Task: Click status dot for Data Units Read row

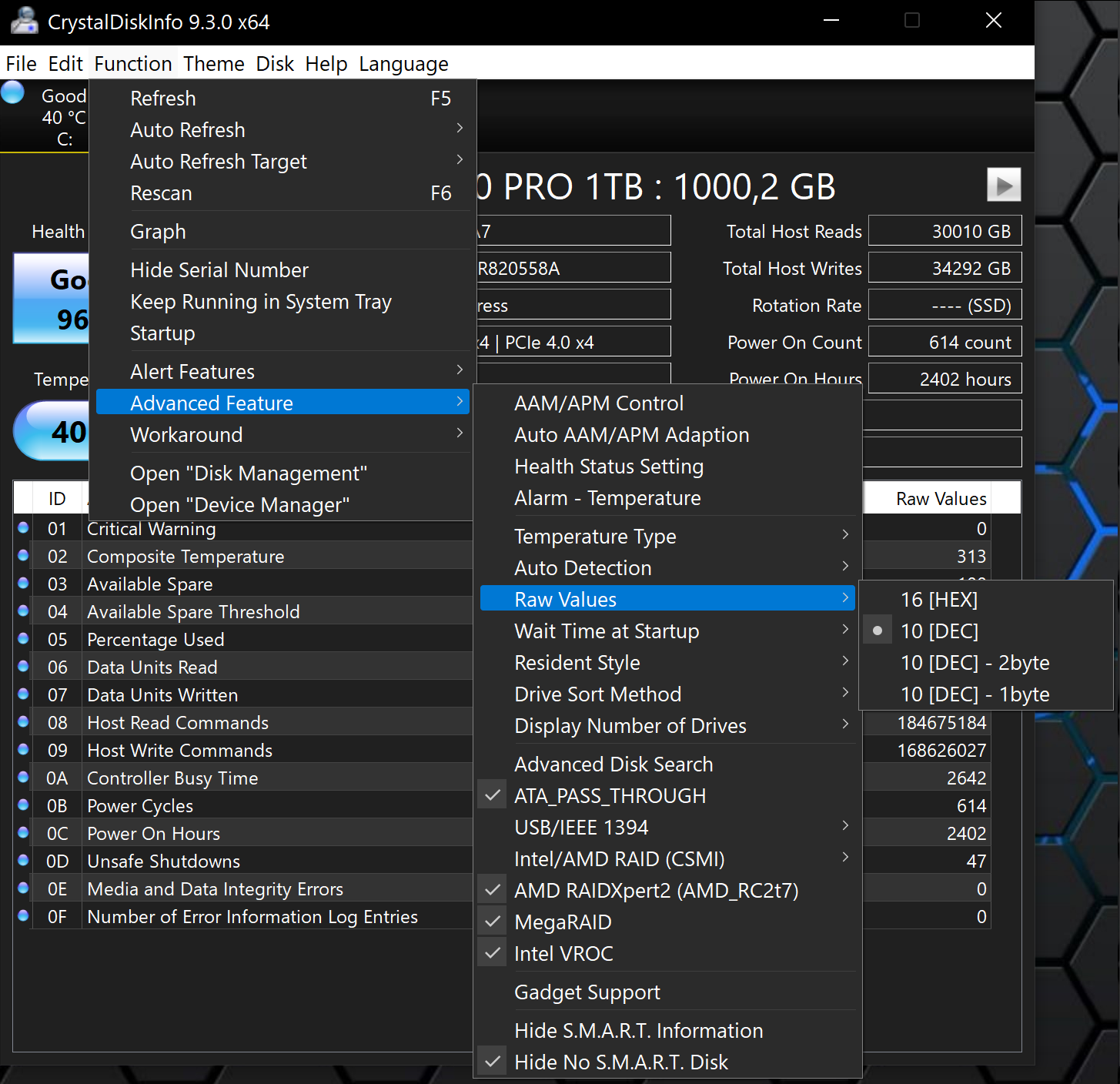Action: click(23, 666)
